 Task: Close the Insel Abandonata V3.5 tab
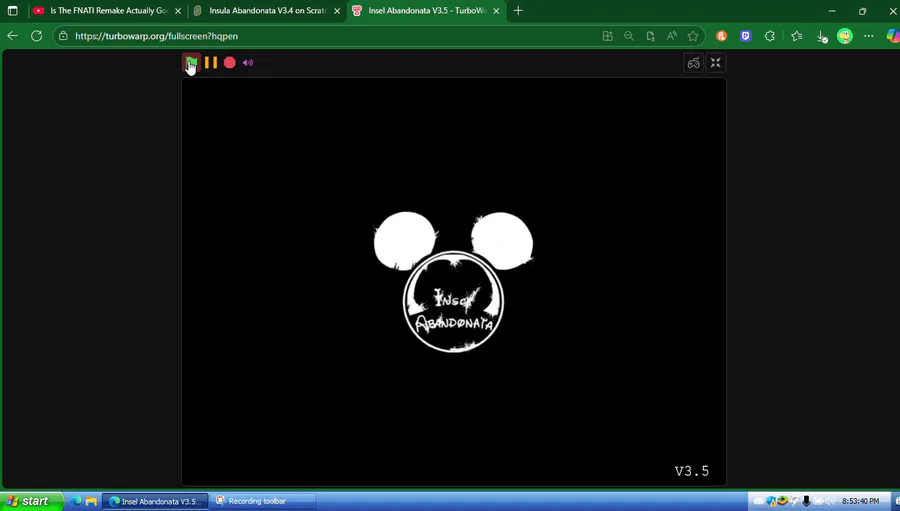tap(496, 10)
